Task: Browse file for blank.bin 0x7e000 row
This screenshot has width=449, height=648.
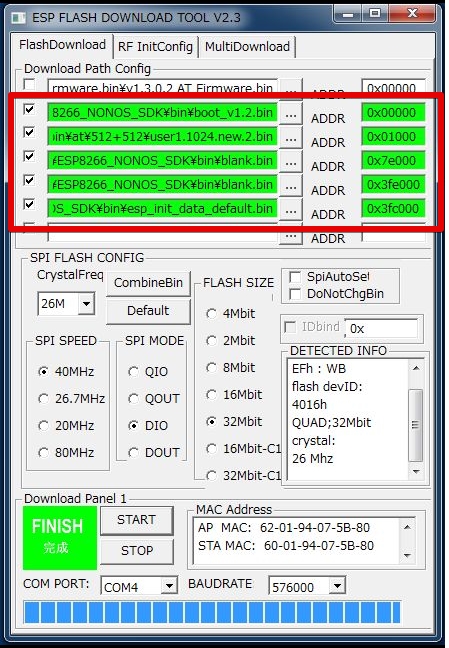Action: [291, 162]
